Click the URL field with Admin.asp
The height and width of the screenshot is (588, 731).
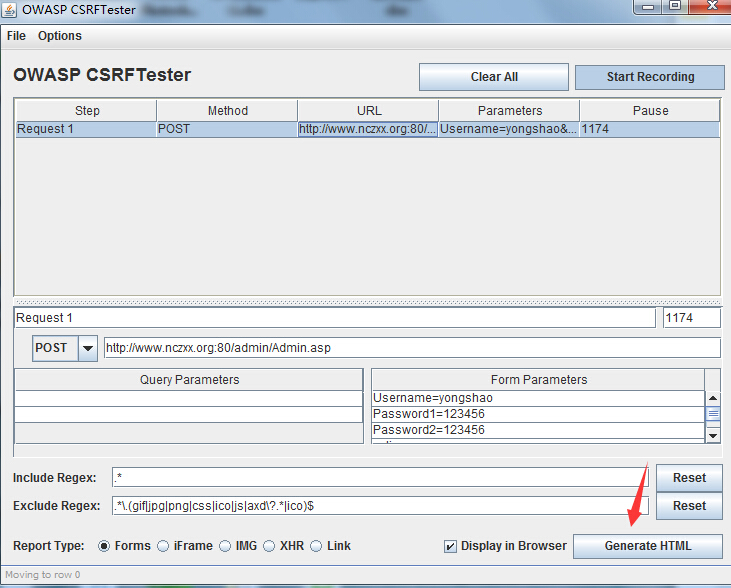click(x=412, y=348)
